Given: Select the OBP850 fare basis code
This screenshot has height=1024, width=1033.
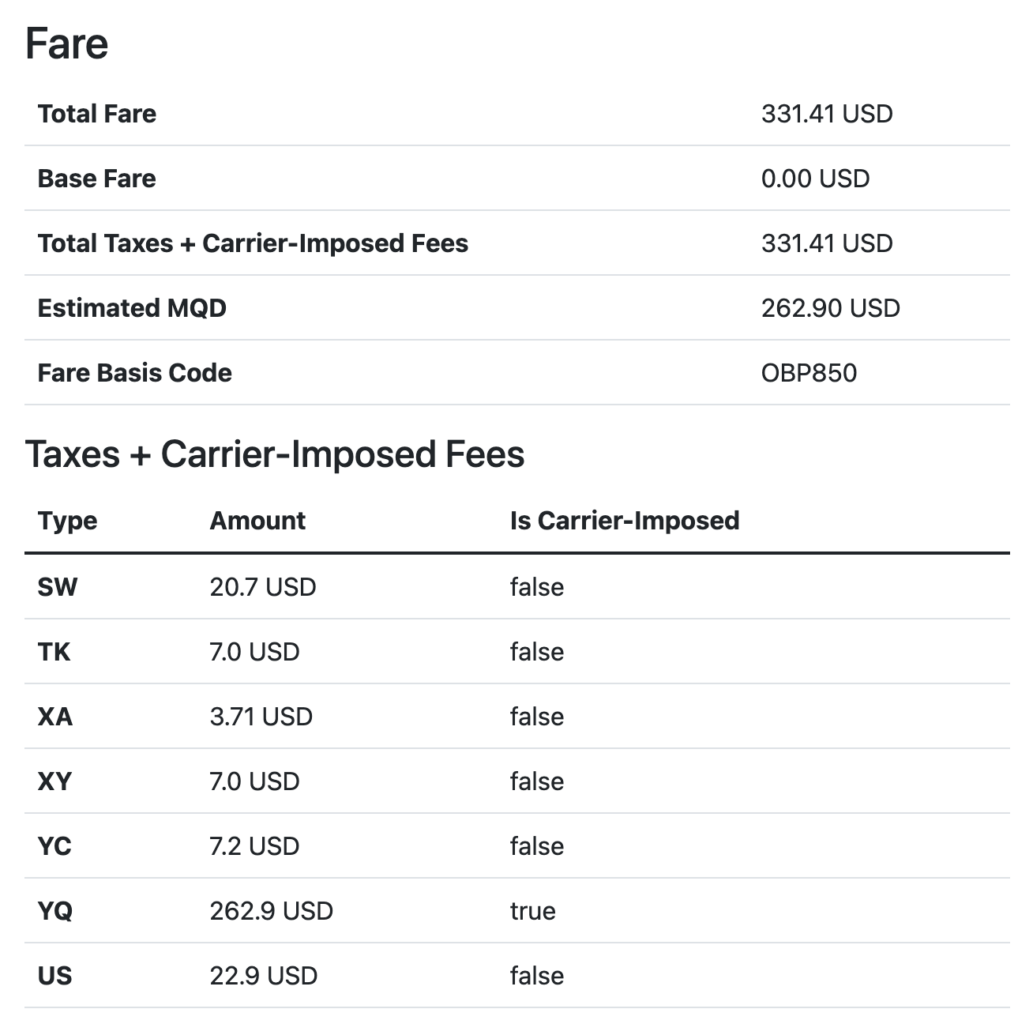Looking at the screenshot, I should pyautogui.click(x=809, y=373).
